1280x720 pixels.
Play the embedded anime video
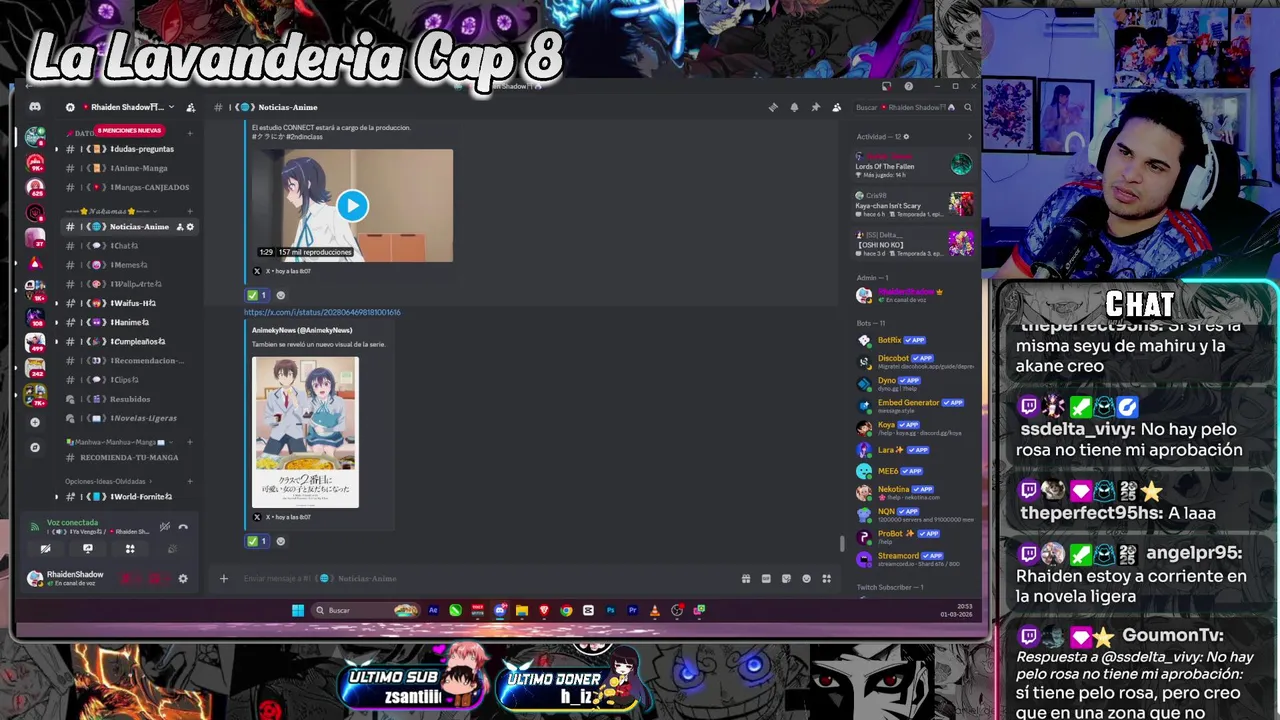[352, 205]
